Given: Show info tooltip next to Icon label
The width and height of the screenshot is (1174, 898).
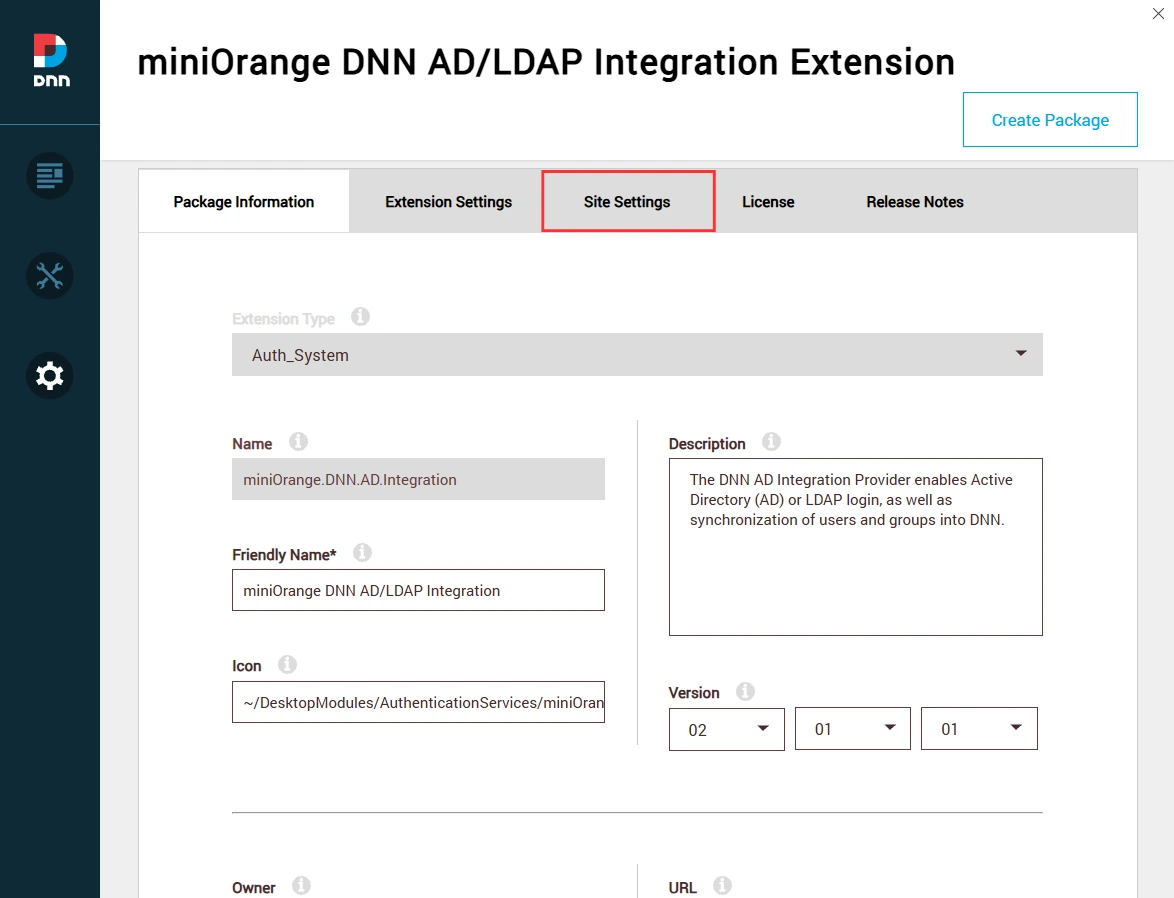Looking at the screenshot, I should coord(288,664).
